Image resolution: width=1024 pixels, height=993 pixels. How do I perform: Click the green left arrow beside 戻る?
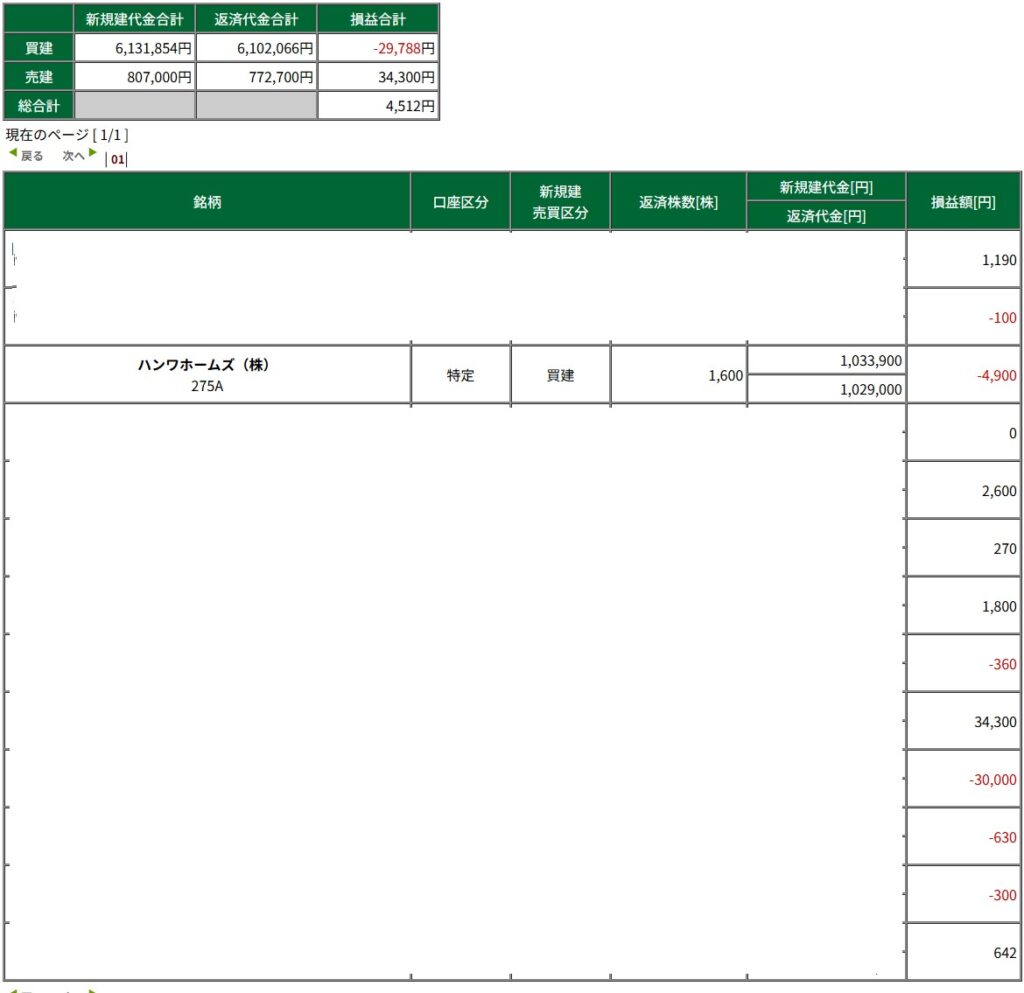[x=13, y=154]
